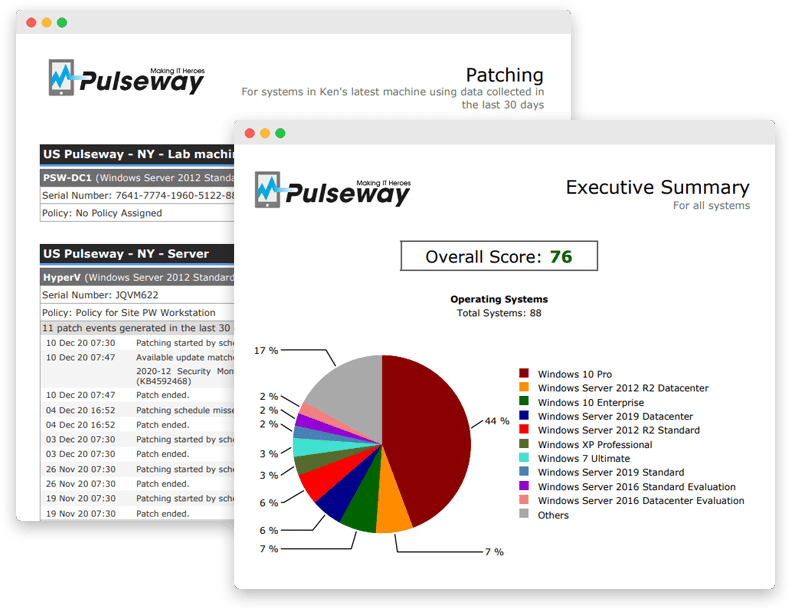Click 'Policy: No Policy Assigned' row
The image size is (791, 611).
click(x=137, y=213)
